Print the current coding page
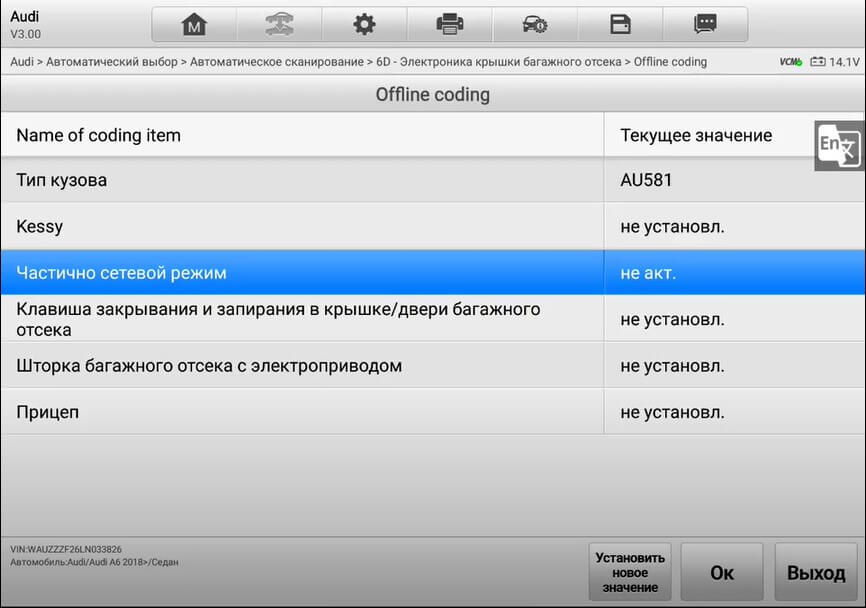Viewport: 866px width, 608px height. click(x=450, y=24)
